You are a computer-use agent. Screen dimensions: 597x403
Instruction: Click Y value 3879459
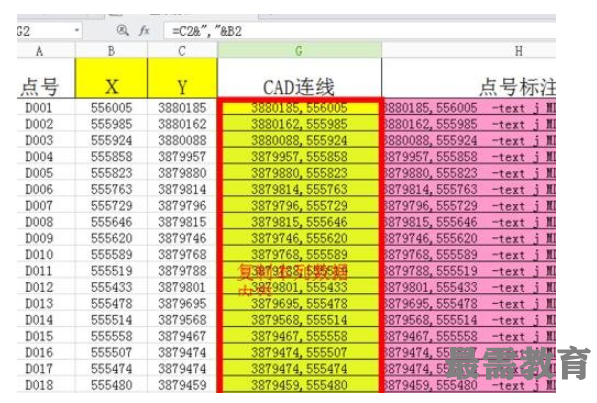(182, 385)
